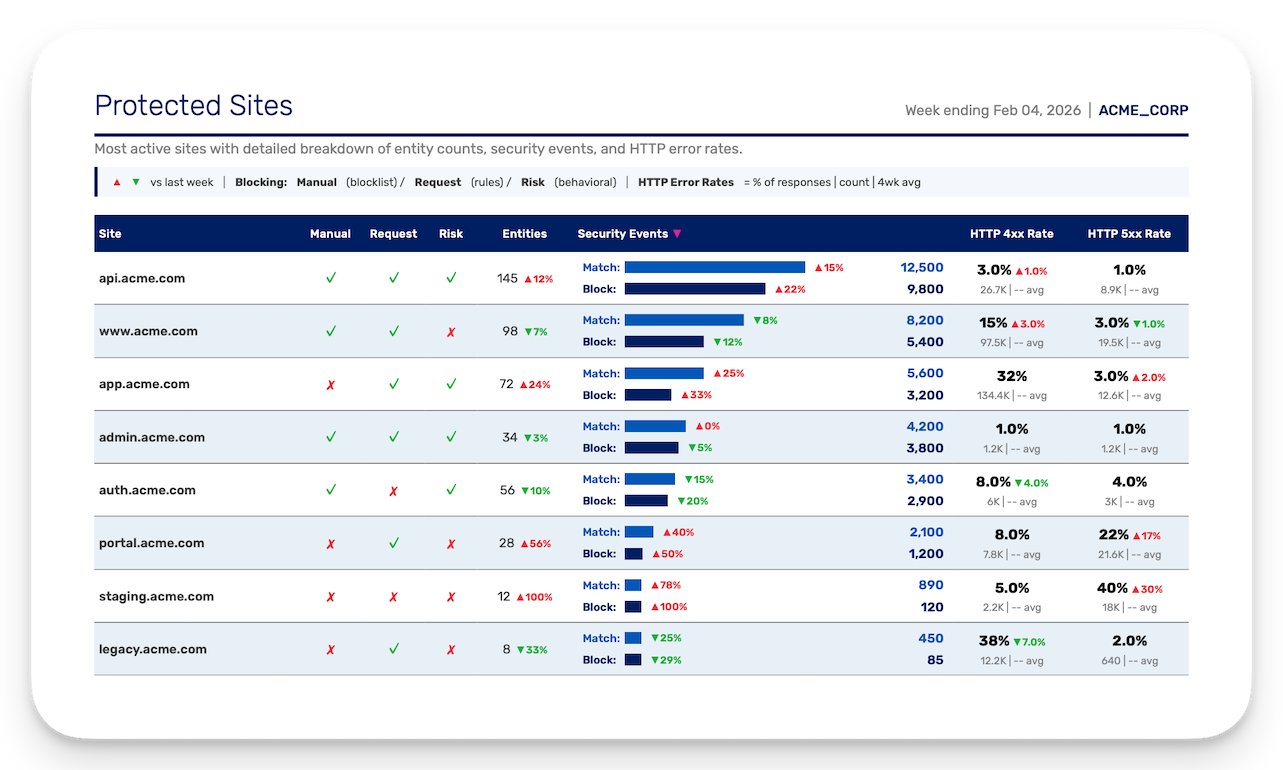
Task: Click the Entities column header
Action: click(524, 234)
